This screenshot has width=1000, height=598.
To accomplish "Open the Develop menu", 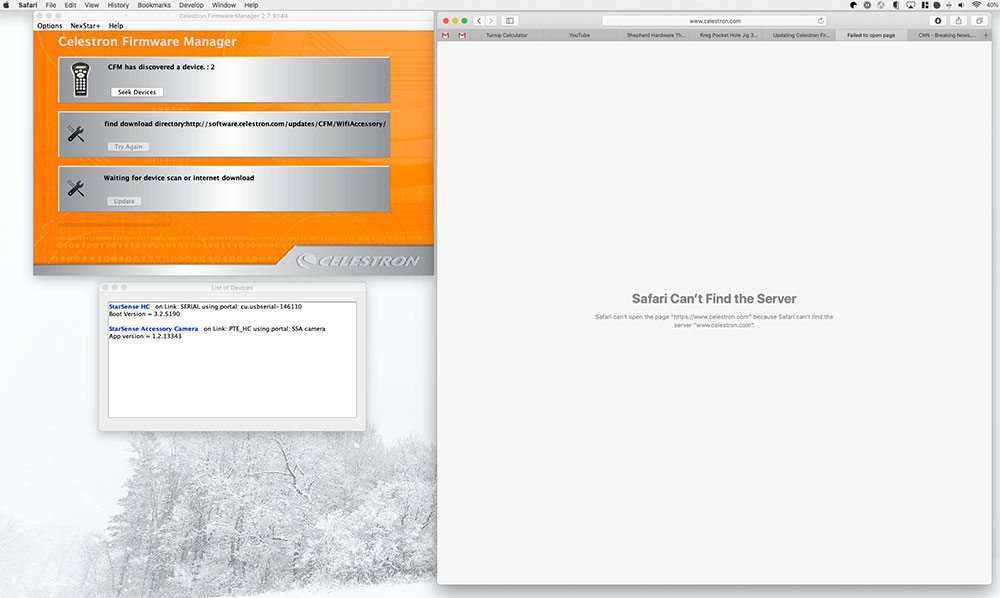I will pos(191,4).
